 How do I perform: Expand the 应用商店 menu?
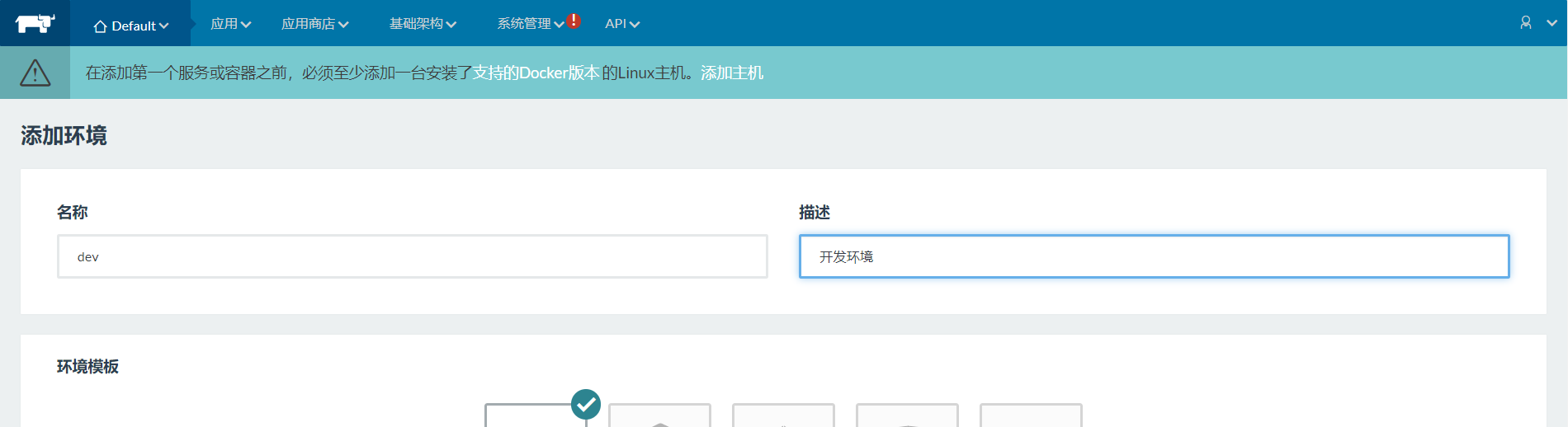314,24
